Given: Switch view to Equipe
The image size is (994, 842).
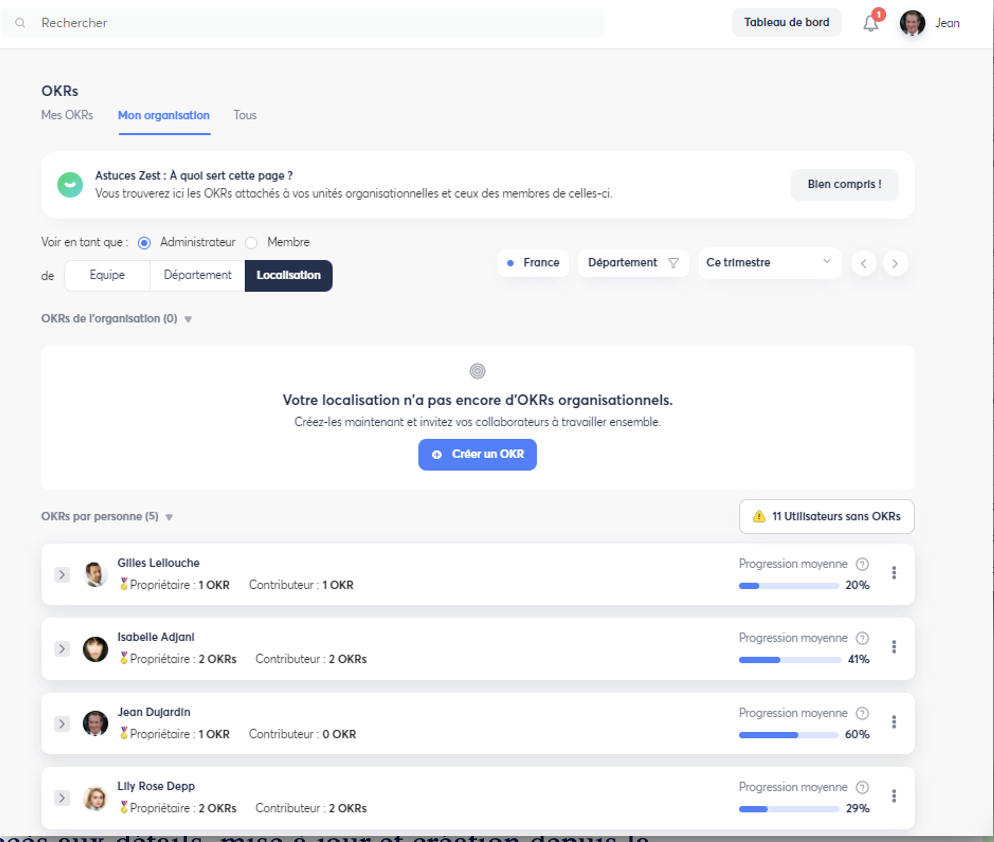Looking at the screenshot, I should [107, 276].
